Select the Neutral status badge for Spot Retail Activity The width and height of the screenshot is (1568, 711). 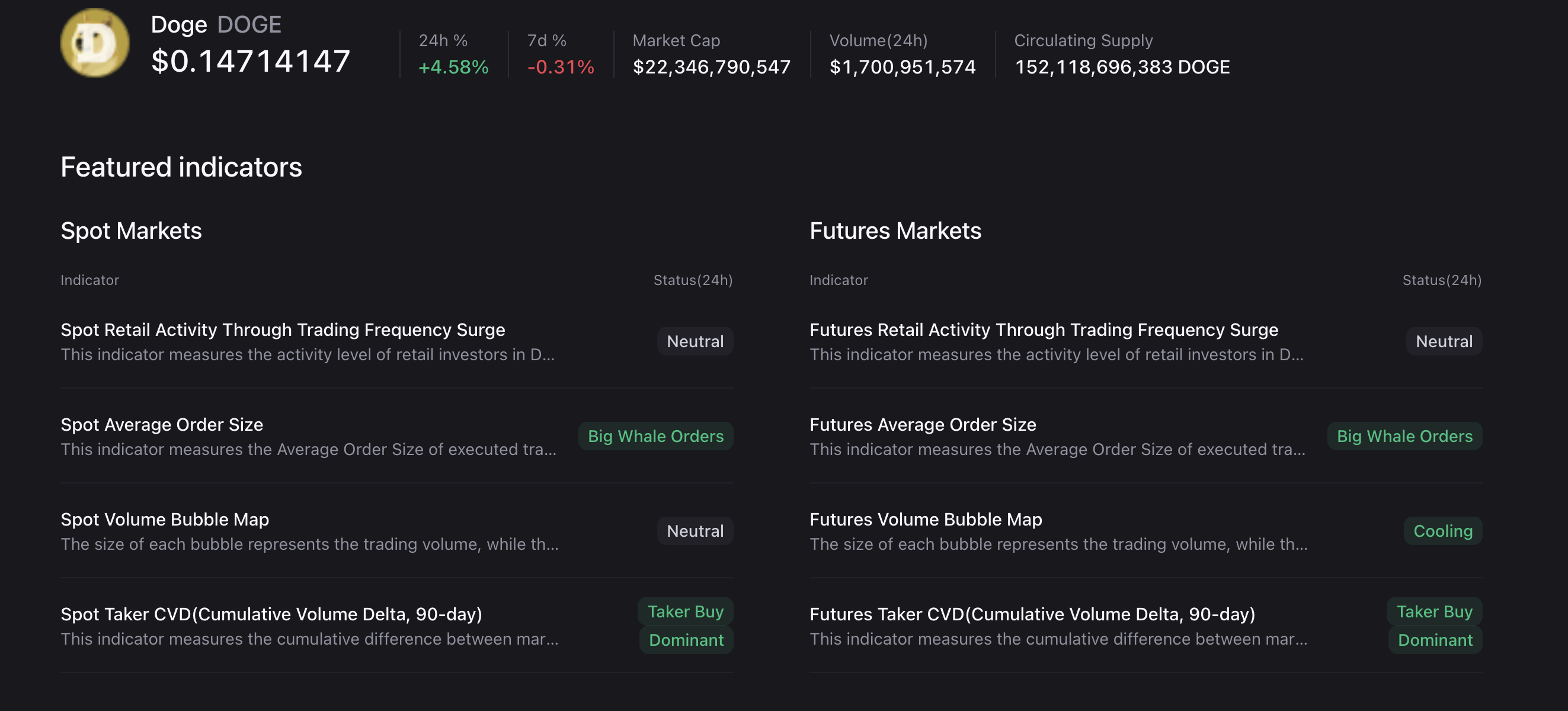(x=695, y=341)
